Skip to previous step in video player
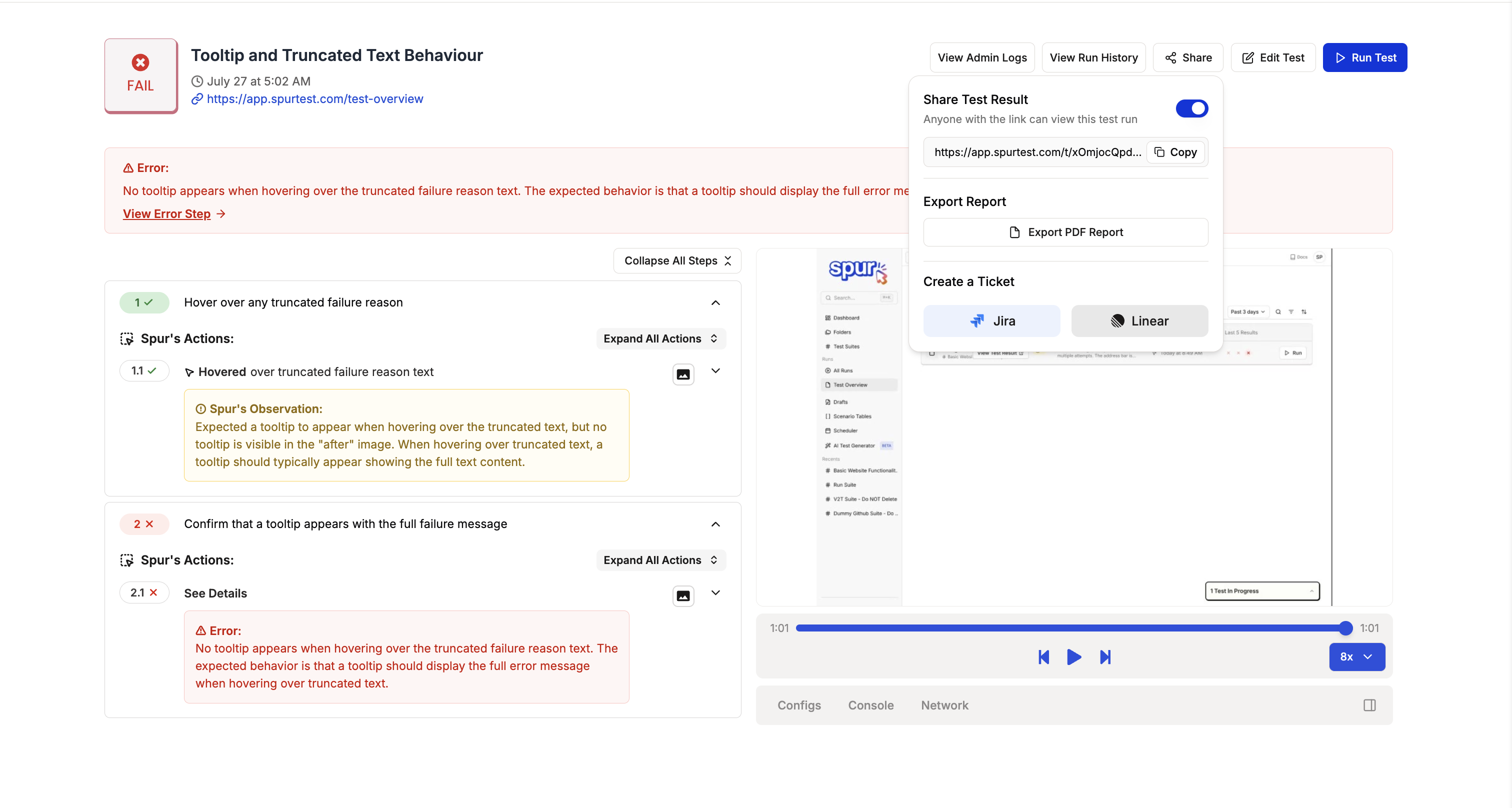The width and height of the screenshot is (1512, 808). [x=1043, y=656]
